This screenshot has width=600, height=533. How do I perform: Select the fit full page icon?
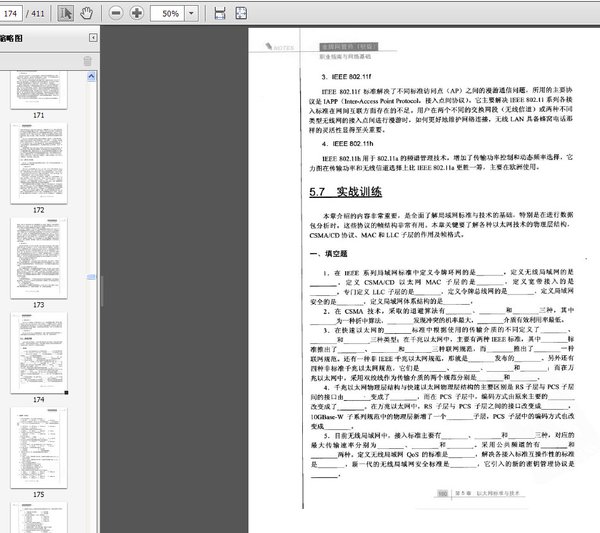tap(241, 13)
